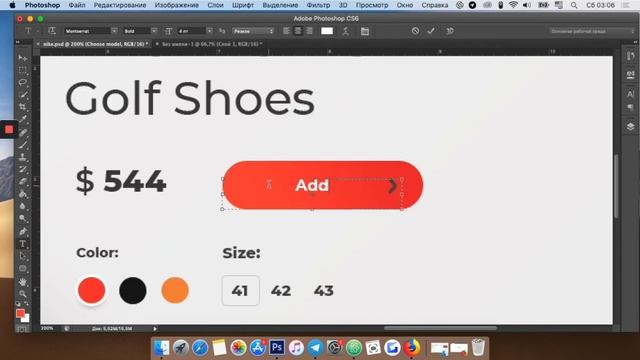Commit current text edits

pos(431,31)
